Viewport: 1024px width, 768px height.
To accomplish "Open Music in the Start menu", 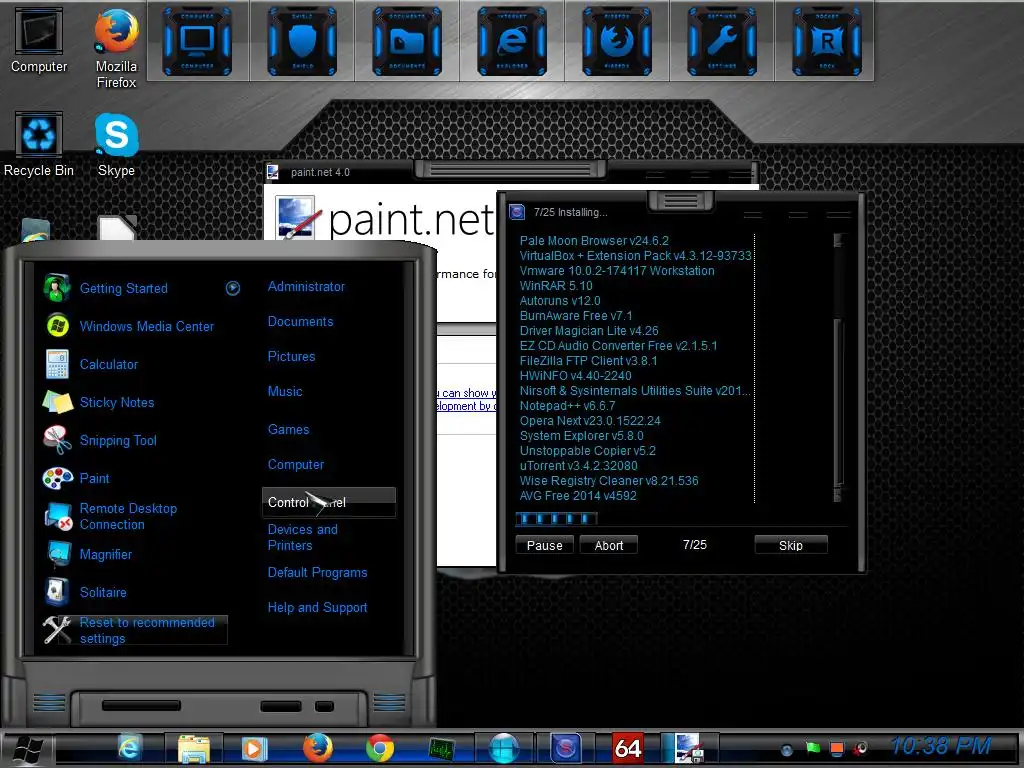I will [285, 391].
